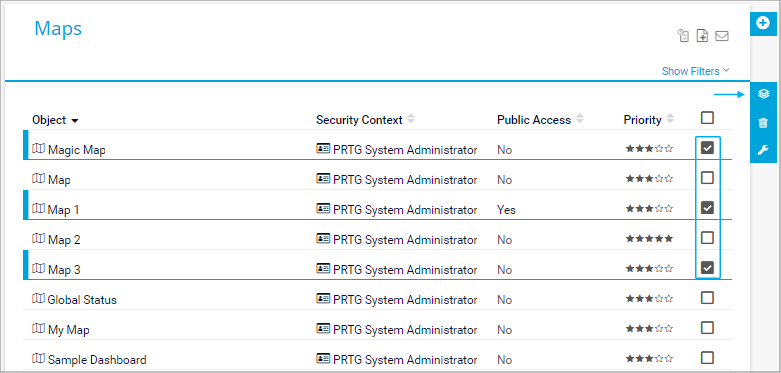781x373 pixels.
Task: Tick the select-all checkbox in header
Action: (x=707, y=118)
